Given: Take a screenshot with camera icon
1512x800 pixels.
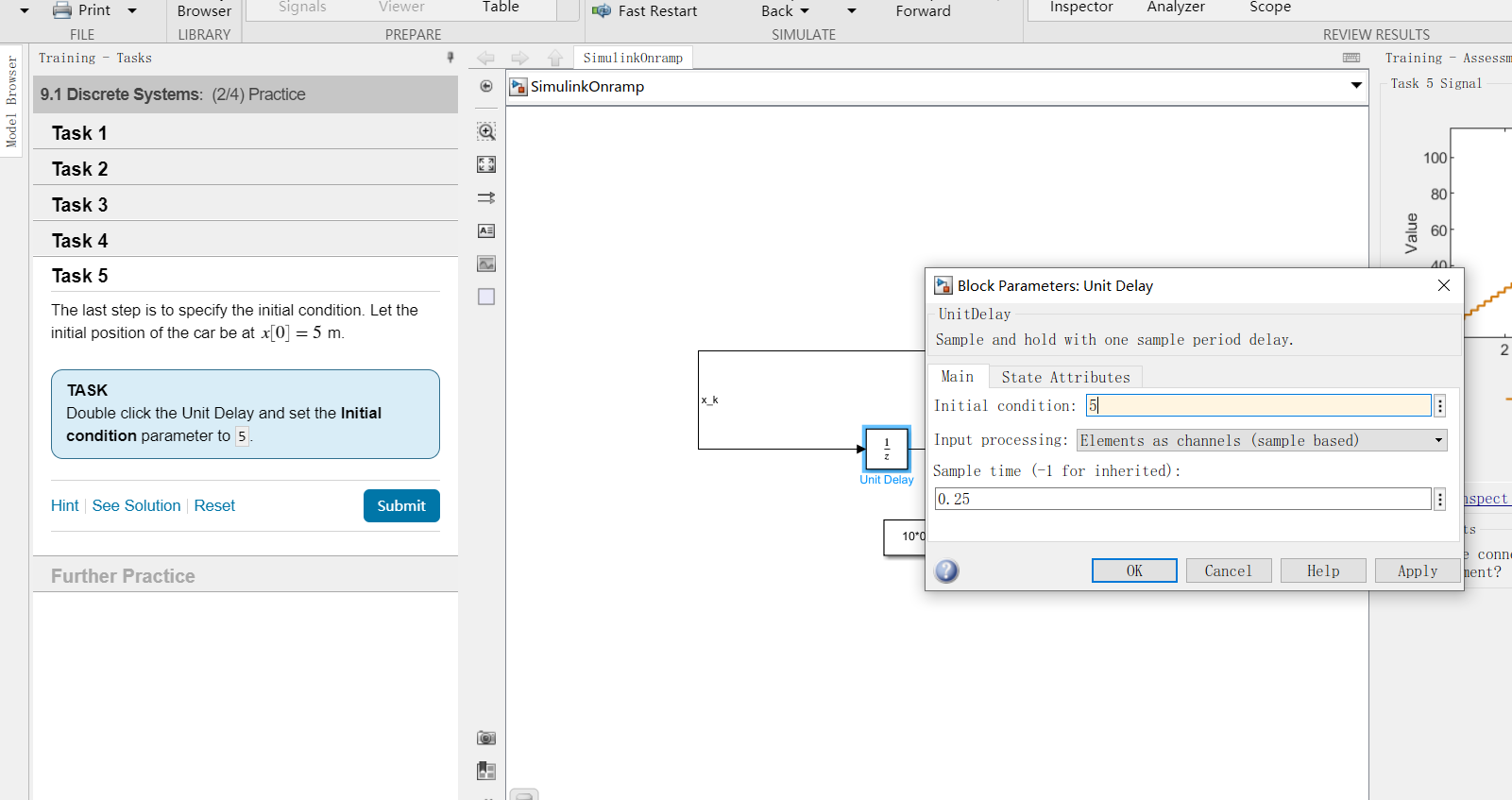Looking at the screenshot, I should pyautogui.click(x=486, y=738).
